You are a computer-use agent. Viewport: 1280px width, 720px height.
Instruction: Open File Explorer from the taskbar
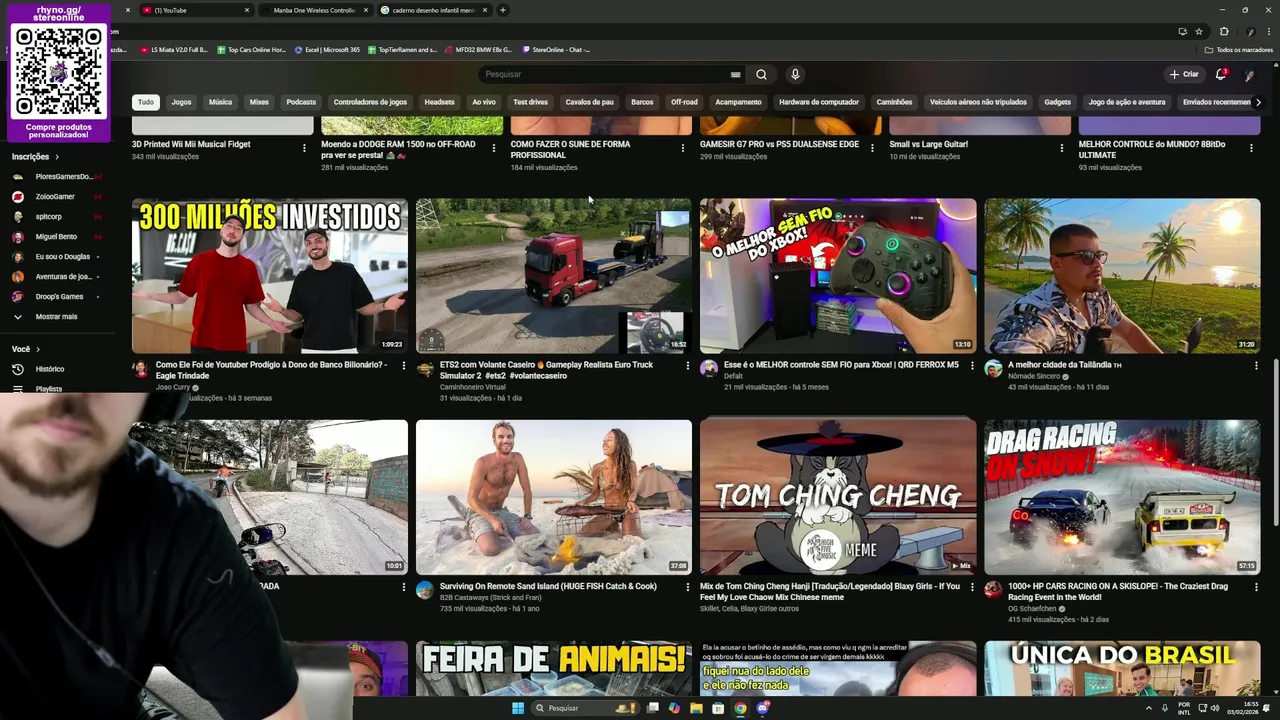[696, 708]
